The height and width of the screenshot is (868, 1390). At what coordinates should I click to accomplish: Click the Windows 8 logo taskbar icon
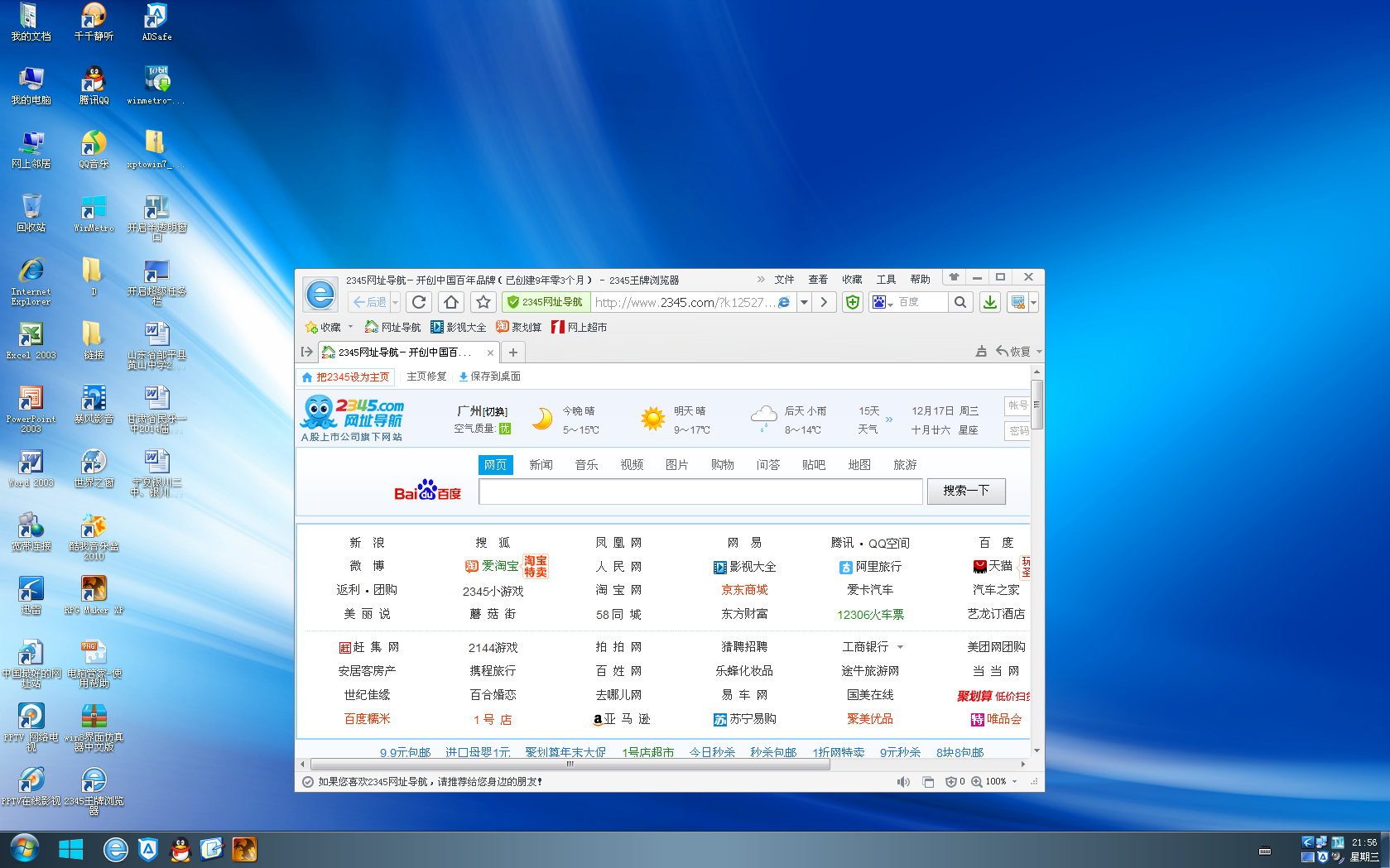[x=71, y=850]
